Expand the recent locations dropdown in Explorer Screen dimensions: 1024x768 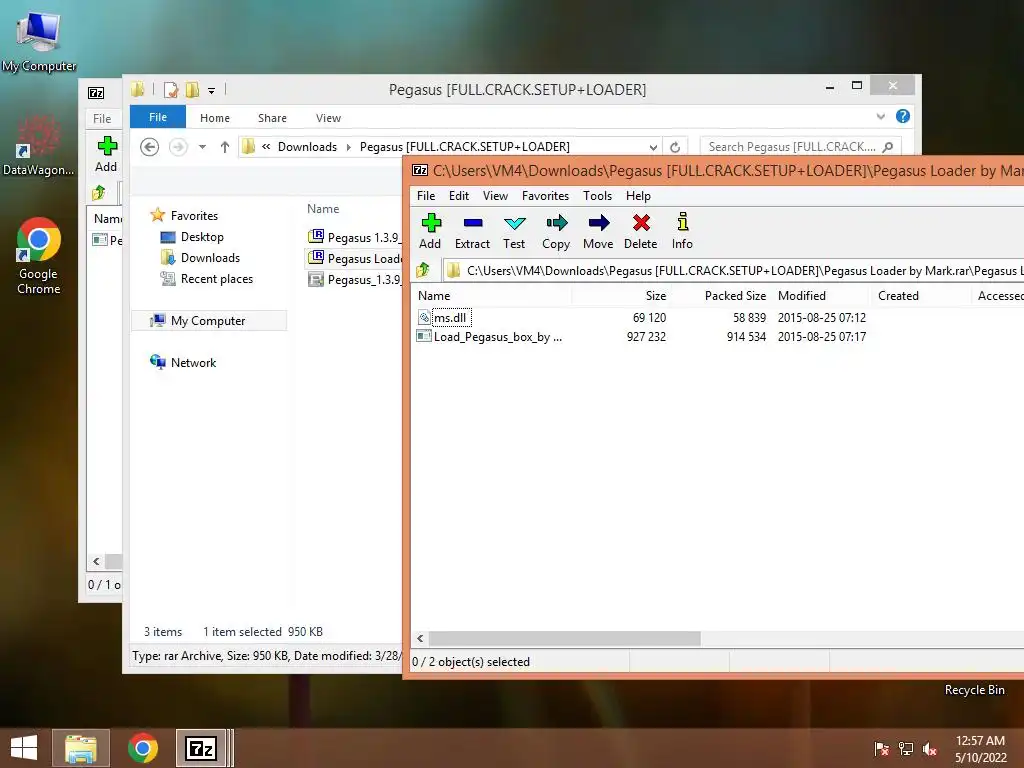tap(202, 147)
